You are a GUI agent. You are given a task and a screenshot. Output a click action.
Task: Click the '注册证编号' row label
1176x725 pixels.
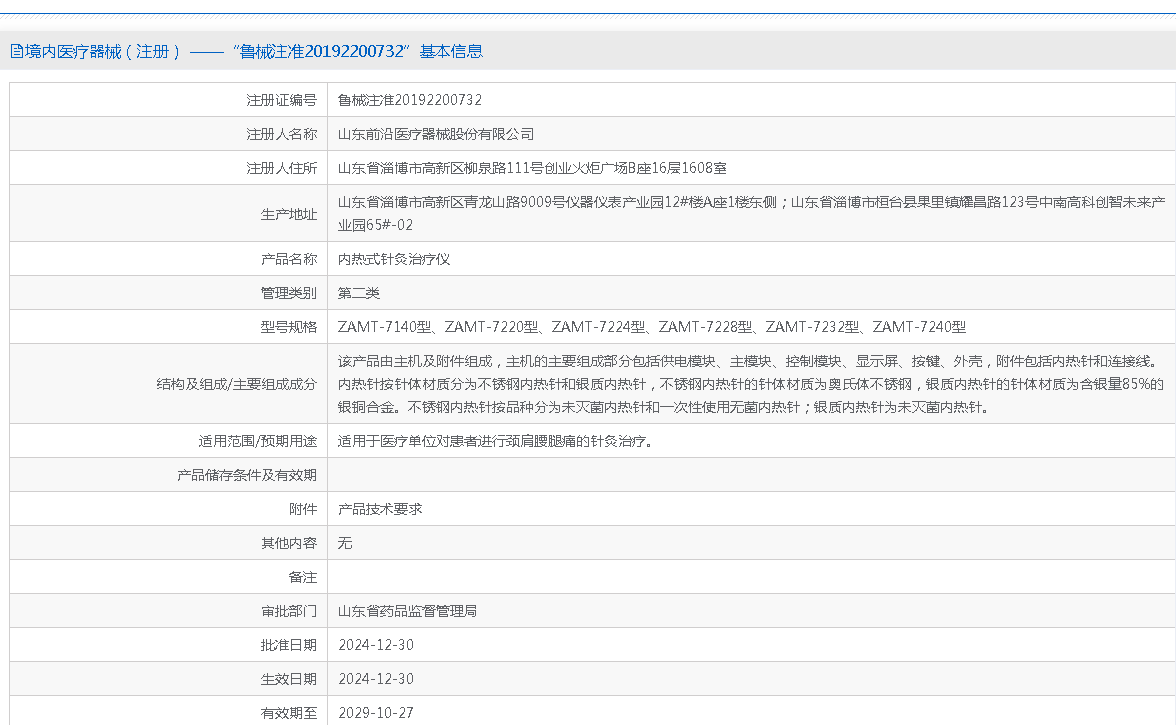[281, 100]
